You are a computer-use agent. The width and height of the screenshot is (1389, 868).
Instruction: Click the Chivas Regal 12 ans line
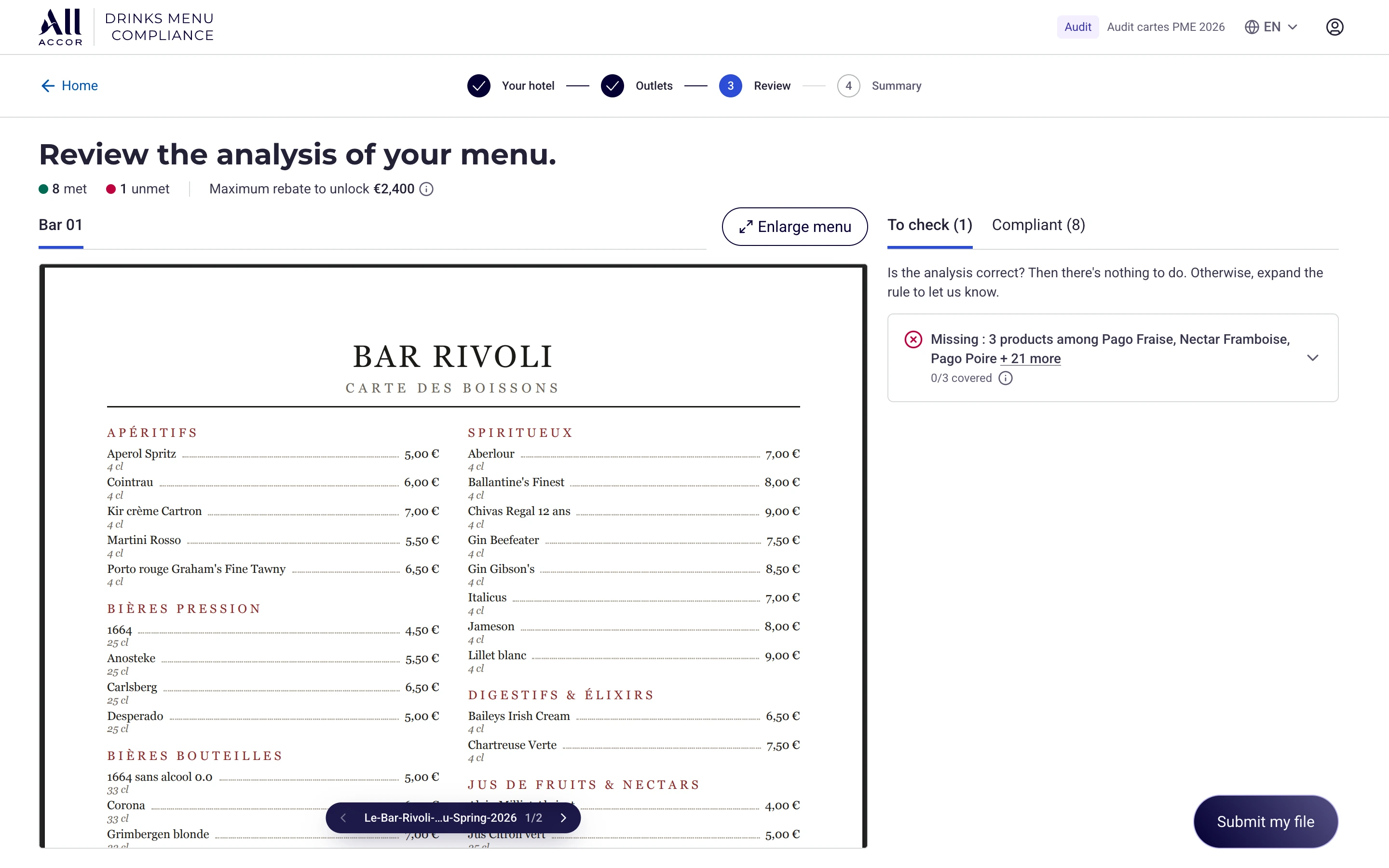click(634, 511)
